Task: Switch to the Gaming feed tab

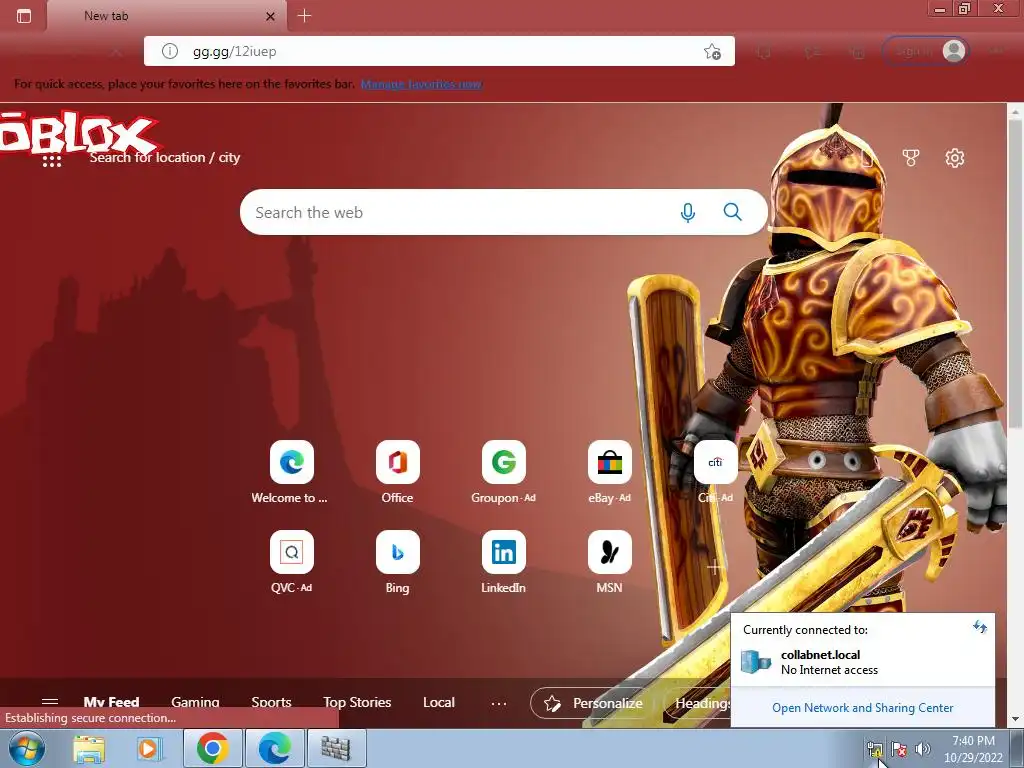Action: pos(195,703)
